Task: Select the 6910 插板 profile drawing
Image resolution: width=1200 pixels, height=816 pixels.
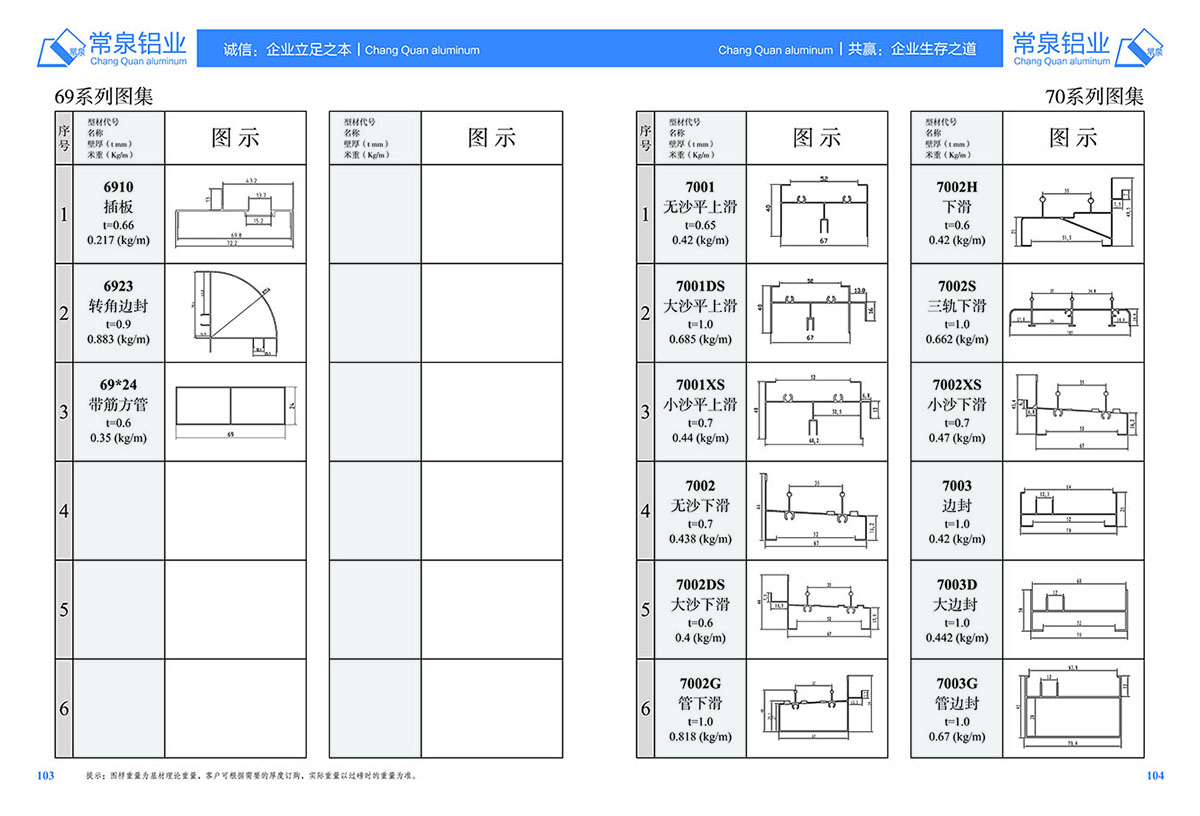Action: pyautogui.click(x=235, y=213)
